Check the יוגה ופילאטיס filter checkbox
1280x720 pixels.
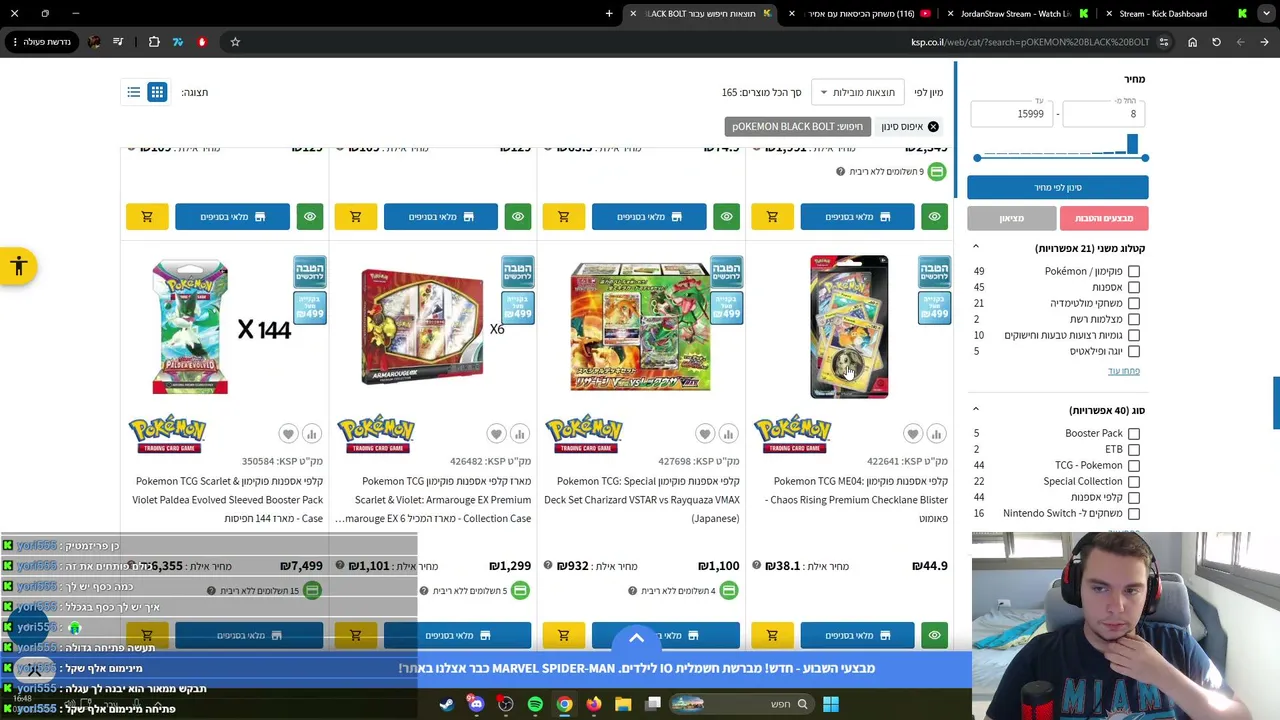pyautogui.click(x=1134, y=351)
